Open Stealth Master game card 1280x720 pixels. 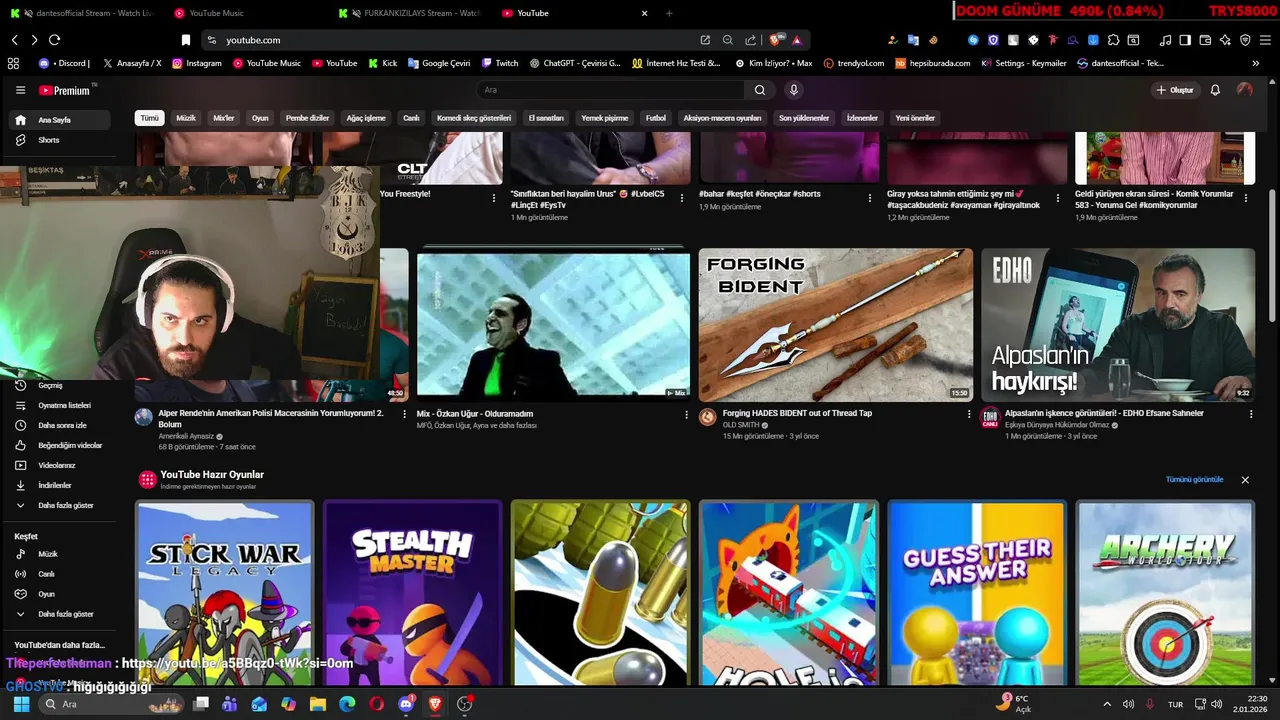click(412, 593)
